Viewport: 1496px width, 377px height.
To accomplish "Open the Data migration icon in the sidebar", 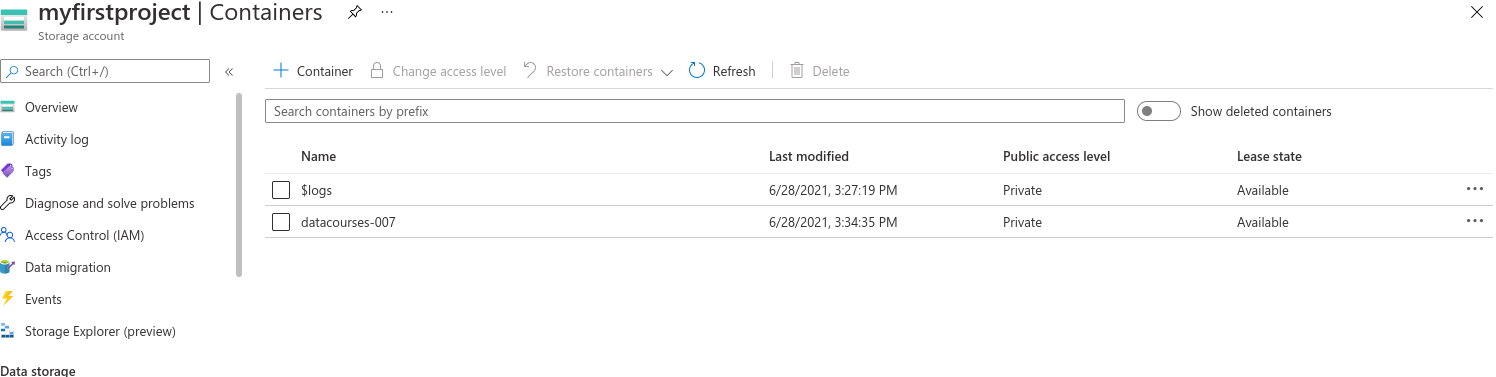I will coord(8,267).
